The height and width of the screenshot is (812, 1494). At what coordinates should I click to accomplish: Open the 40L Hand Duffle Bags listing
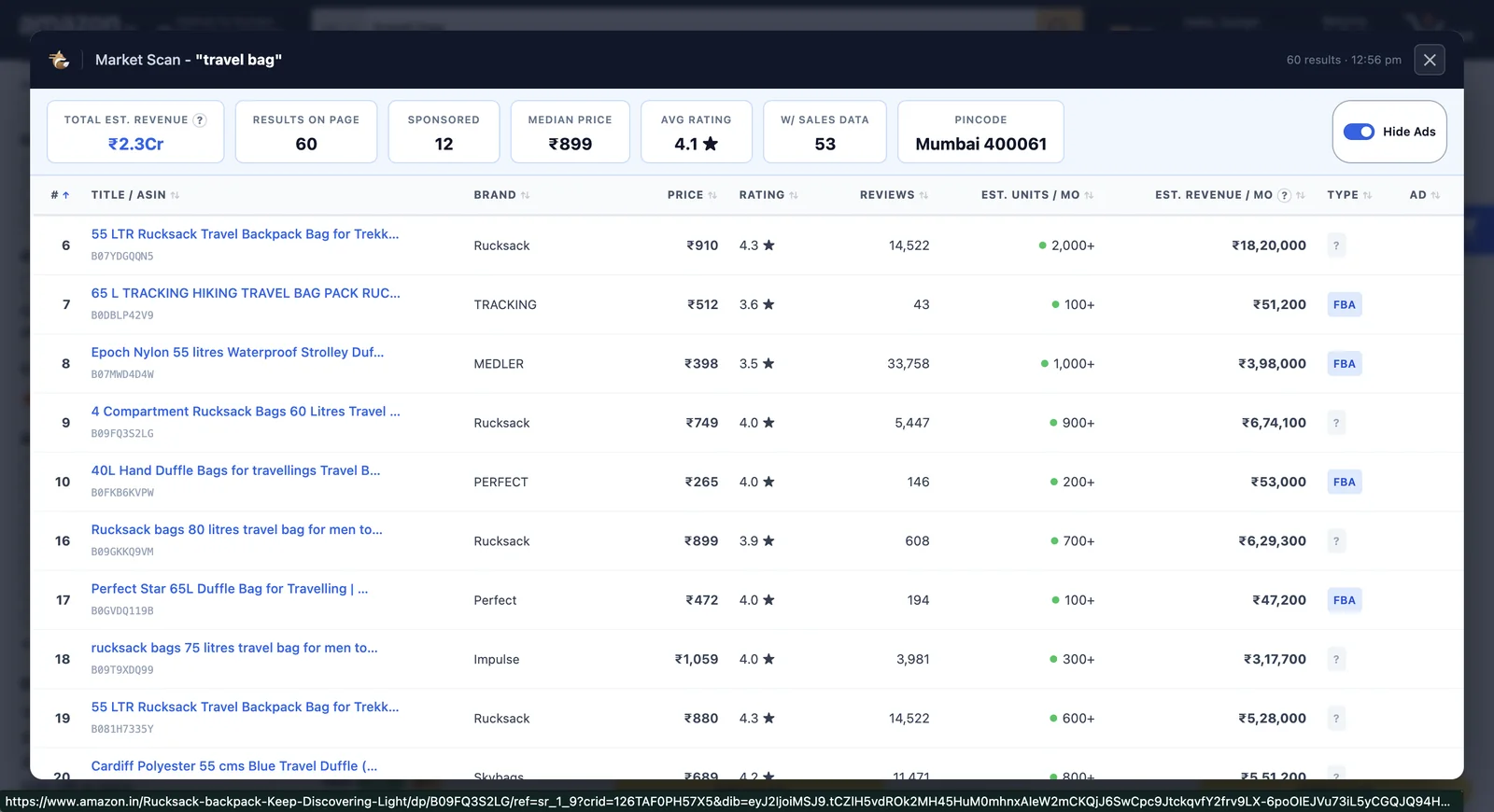(235, 470)
